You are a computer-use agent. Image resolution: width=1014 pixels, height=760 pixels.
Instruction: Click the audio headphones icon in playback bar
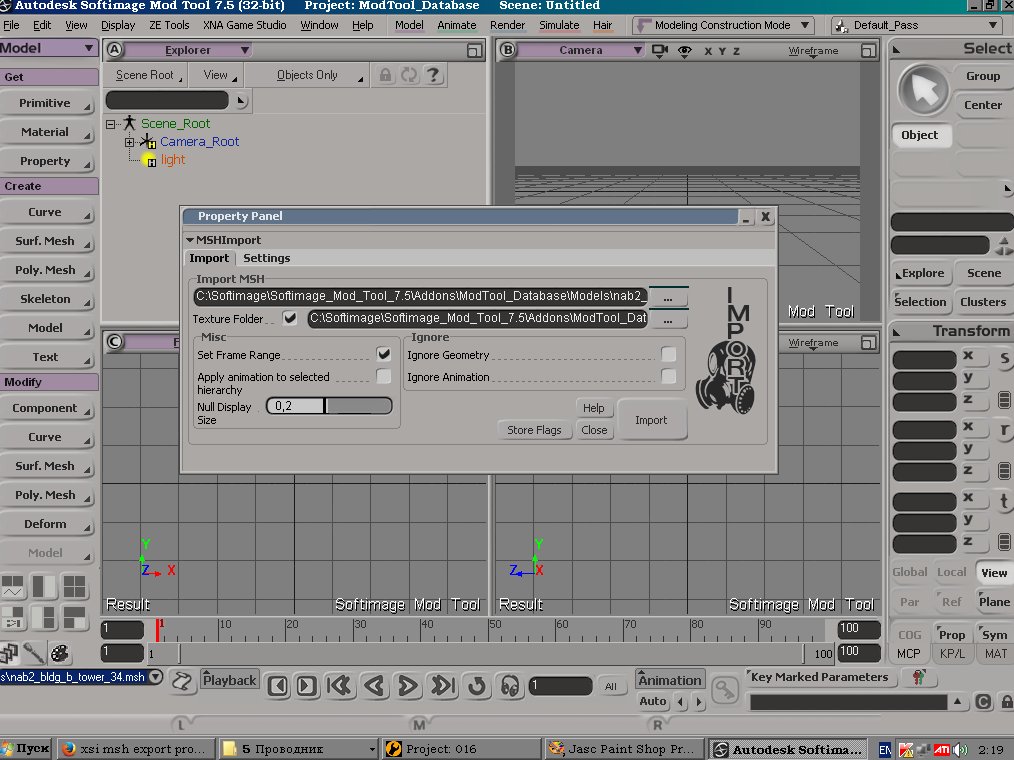510,686
